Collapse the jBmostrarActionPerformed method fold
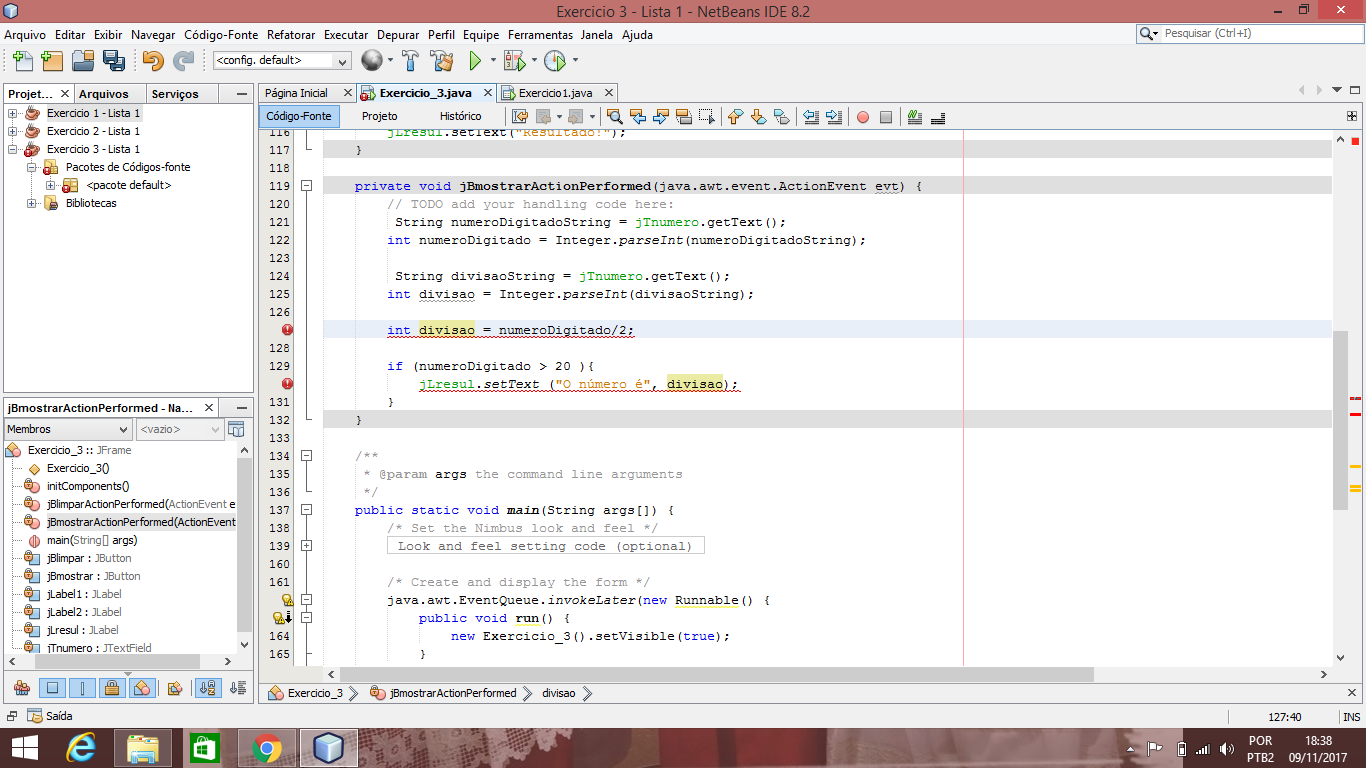1366x768 pixels. [307, 186]
